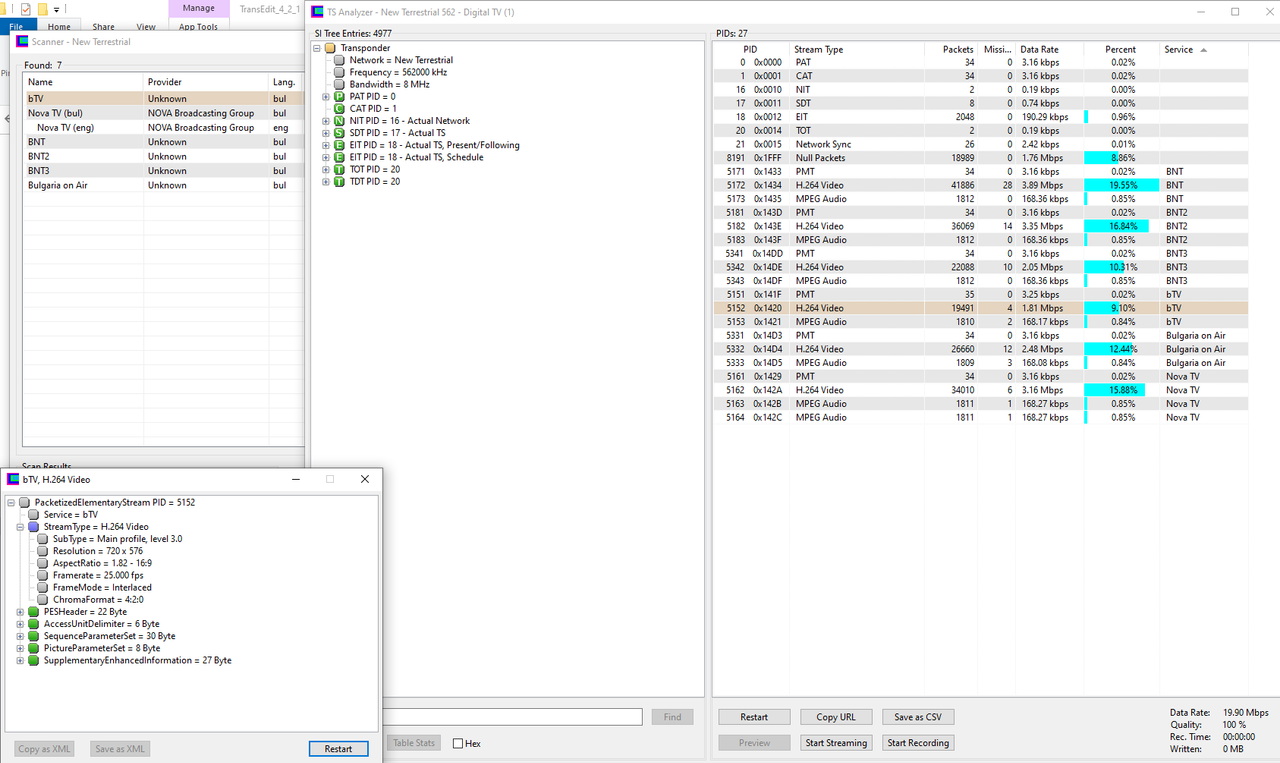The image size is (1280, 763).
Task: Click the green C icon beside CAT PID = 1
Action: pyautogui.click(x=339, y=109)
